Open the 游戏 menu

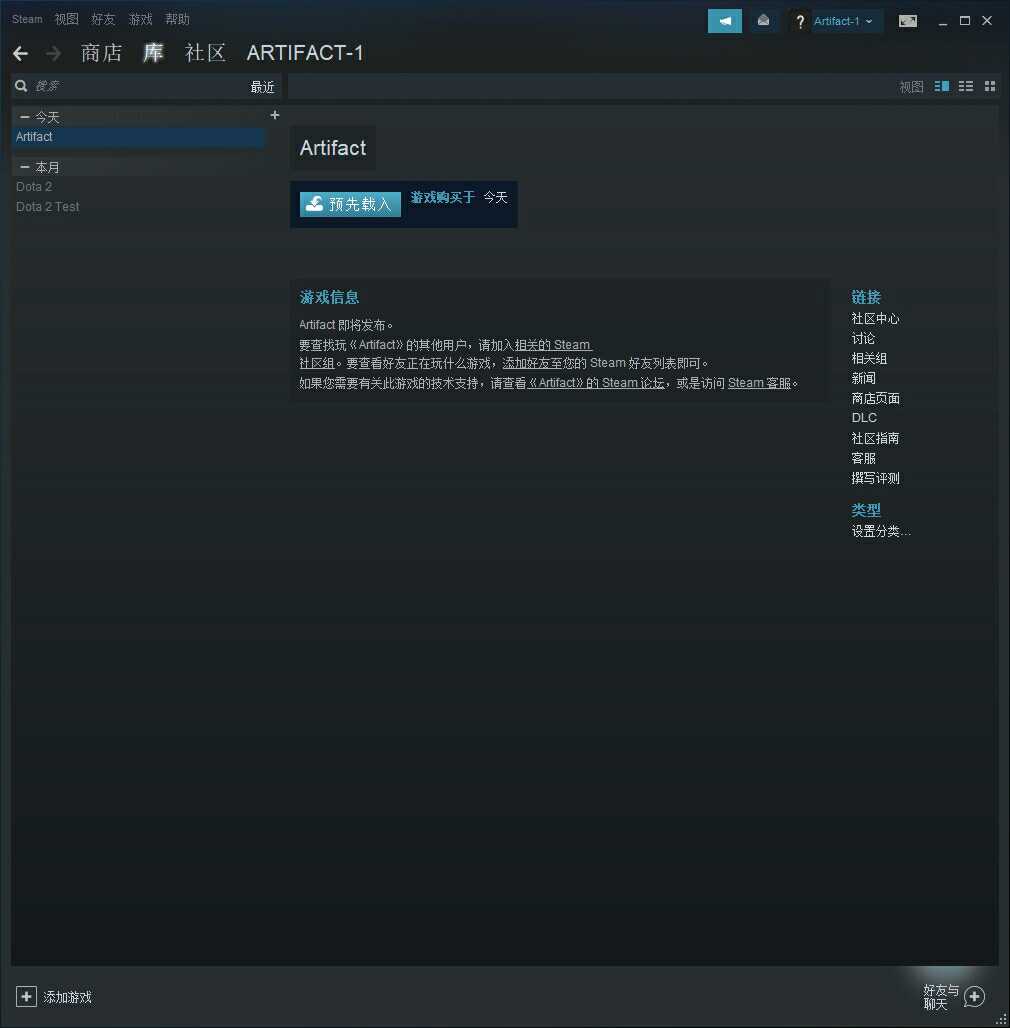[140, 19]
